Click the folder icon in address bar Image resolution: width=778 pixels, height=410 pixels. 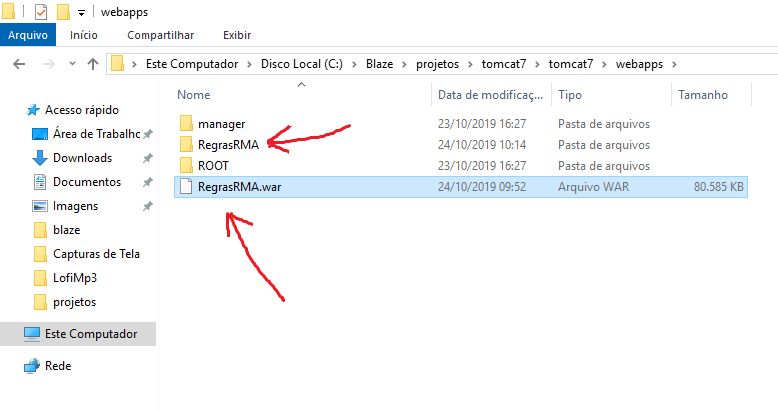(118, 64)
